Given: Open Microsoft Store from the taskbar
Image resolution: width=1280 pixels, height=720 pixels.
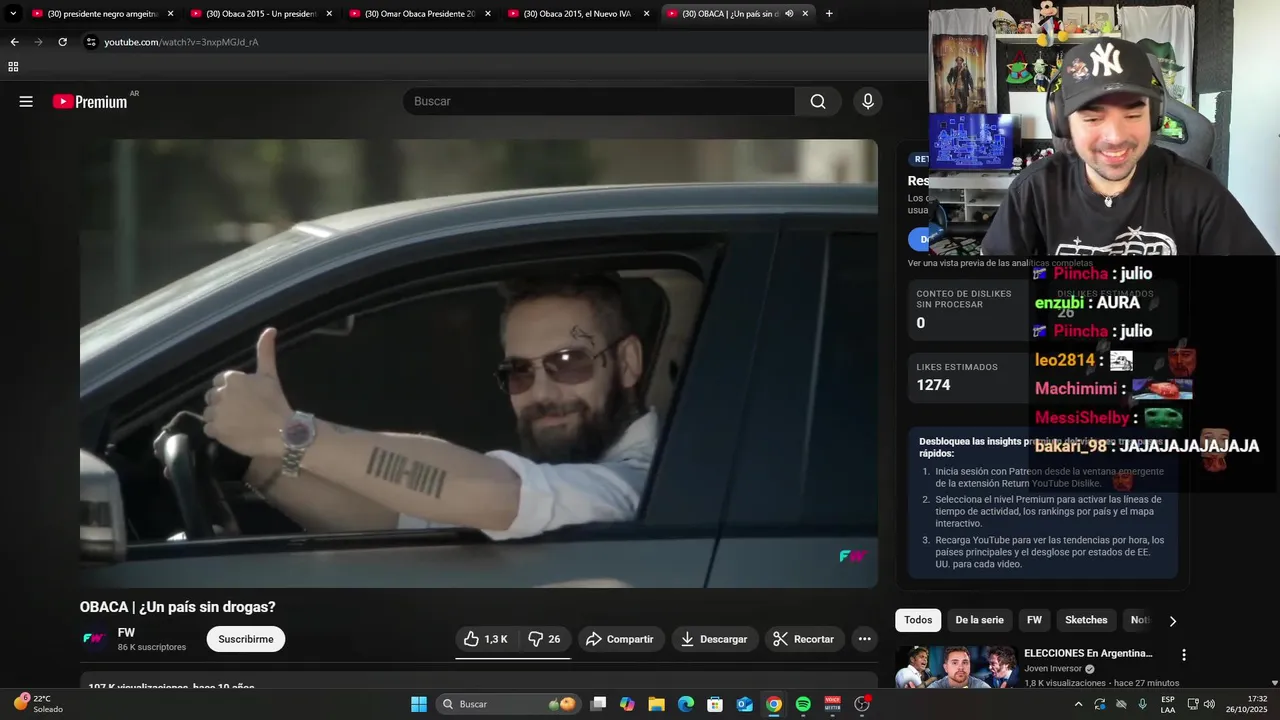Looking at the screenshot, I should [715, 704].
